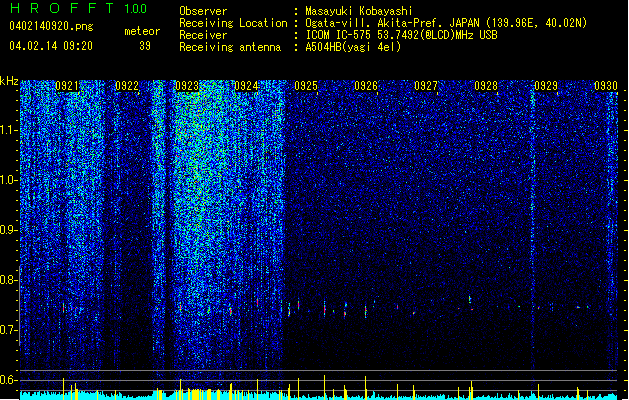The image size is (629, 400).
Task: Click the 0.8 frequency axis tick label
Action: click(9, 280)
